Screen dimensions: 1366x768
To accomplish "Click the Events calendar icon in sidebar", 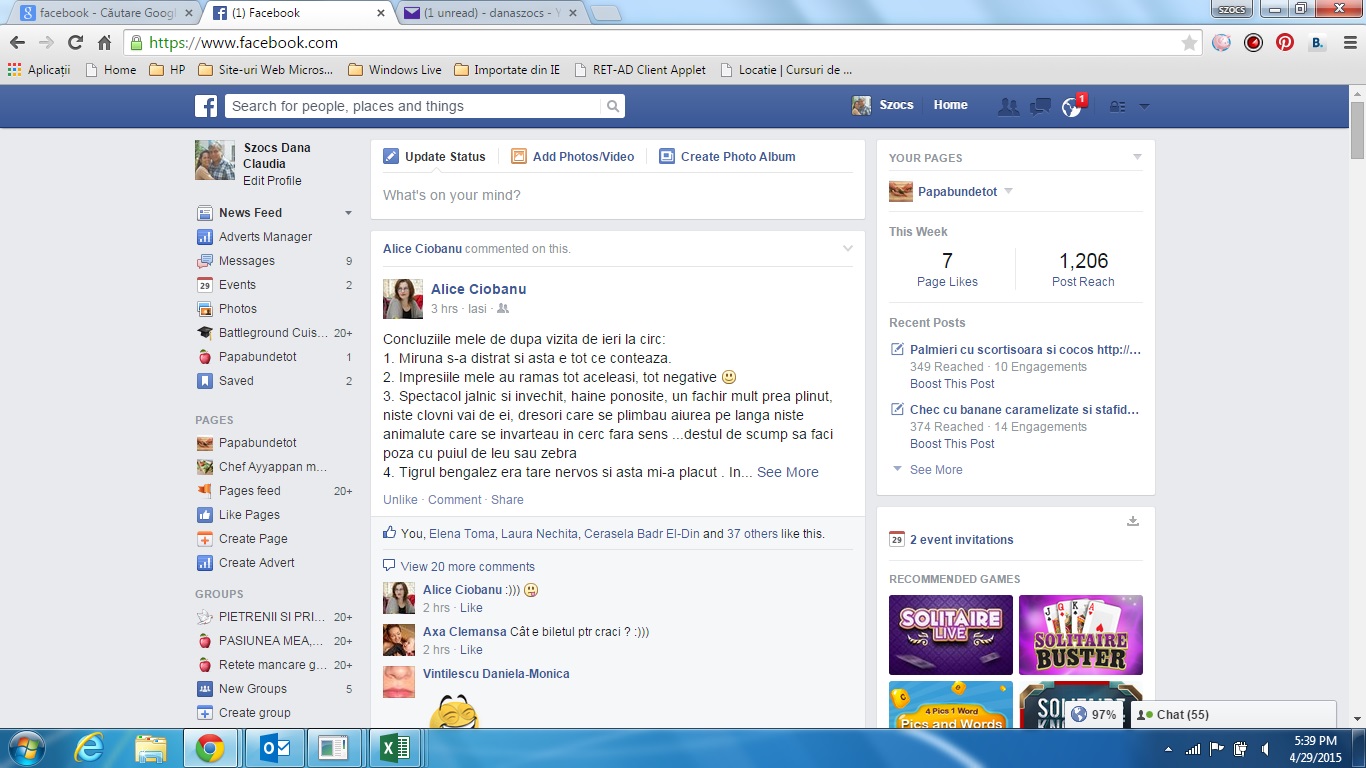I will [205, 285].
